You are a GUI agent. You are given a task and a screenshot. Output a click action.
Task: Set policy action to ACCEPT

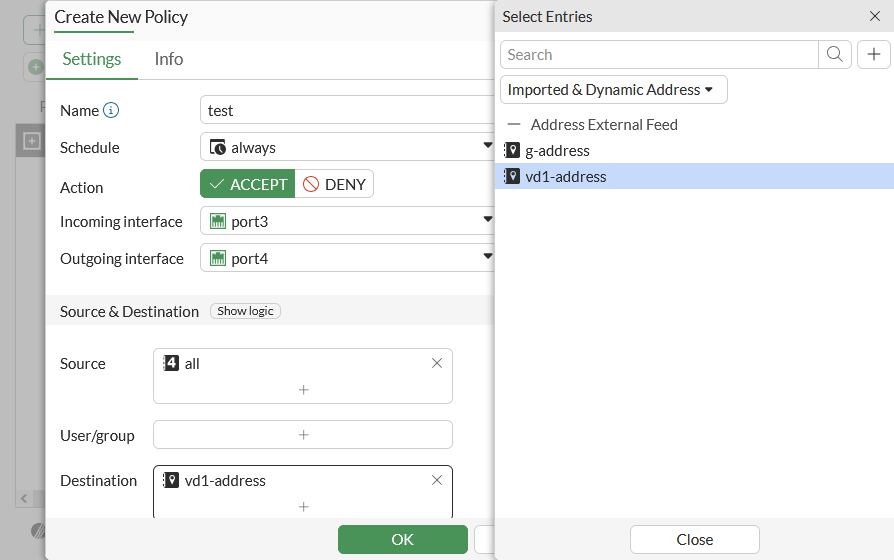248,184
